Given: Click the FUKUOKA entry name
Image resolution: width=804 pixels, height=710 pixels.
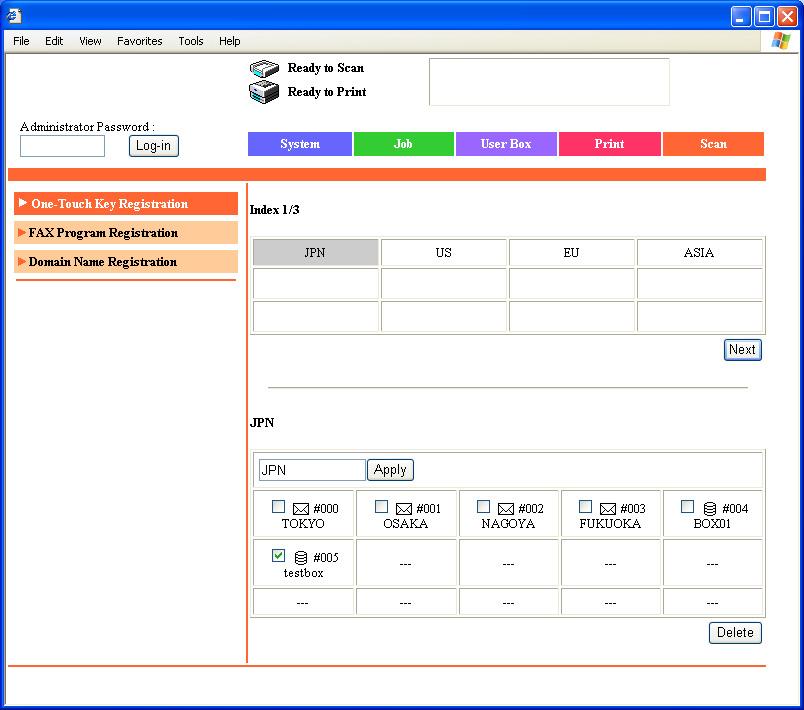Looking at the screenshot, I should pyautogui.click(x=610, y=523).
